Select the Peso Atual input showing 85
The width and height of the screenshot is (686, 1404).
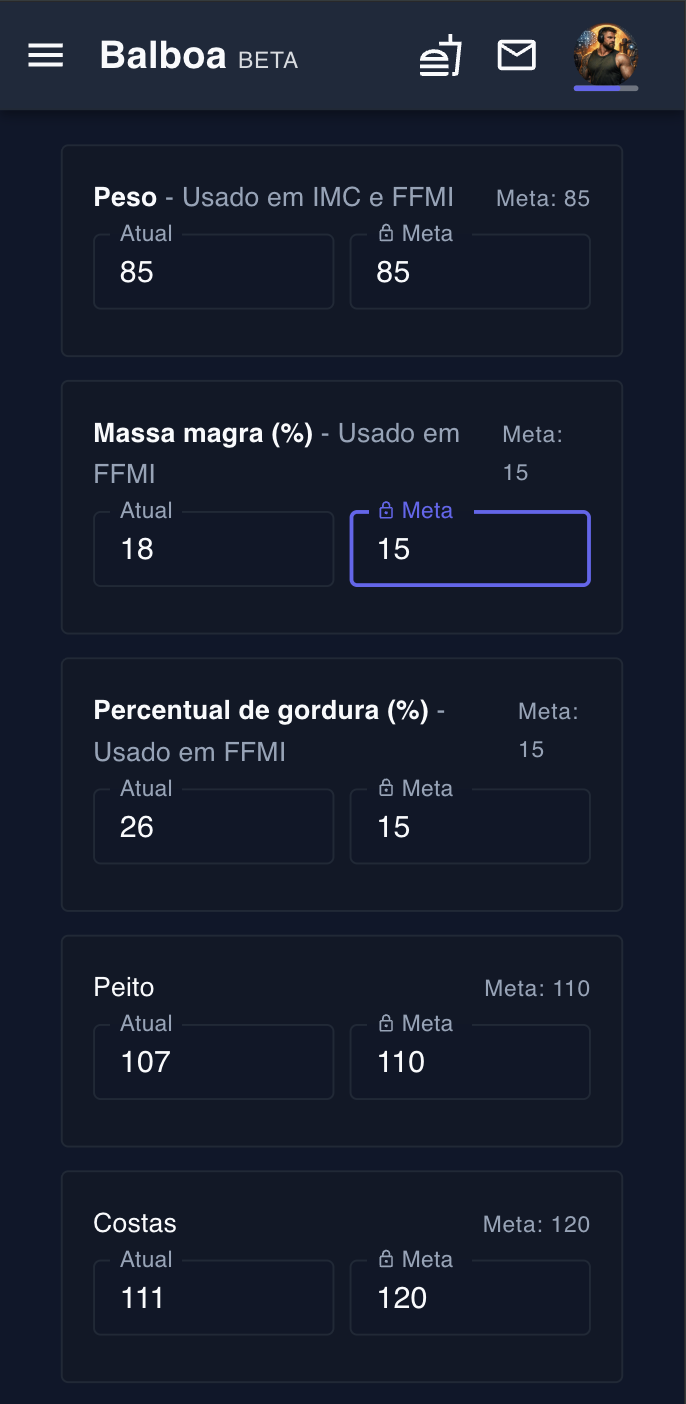(x=213, y=271)
